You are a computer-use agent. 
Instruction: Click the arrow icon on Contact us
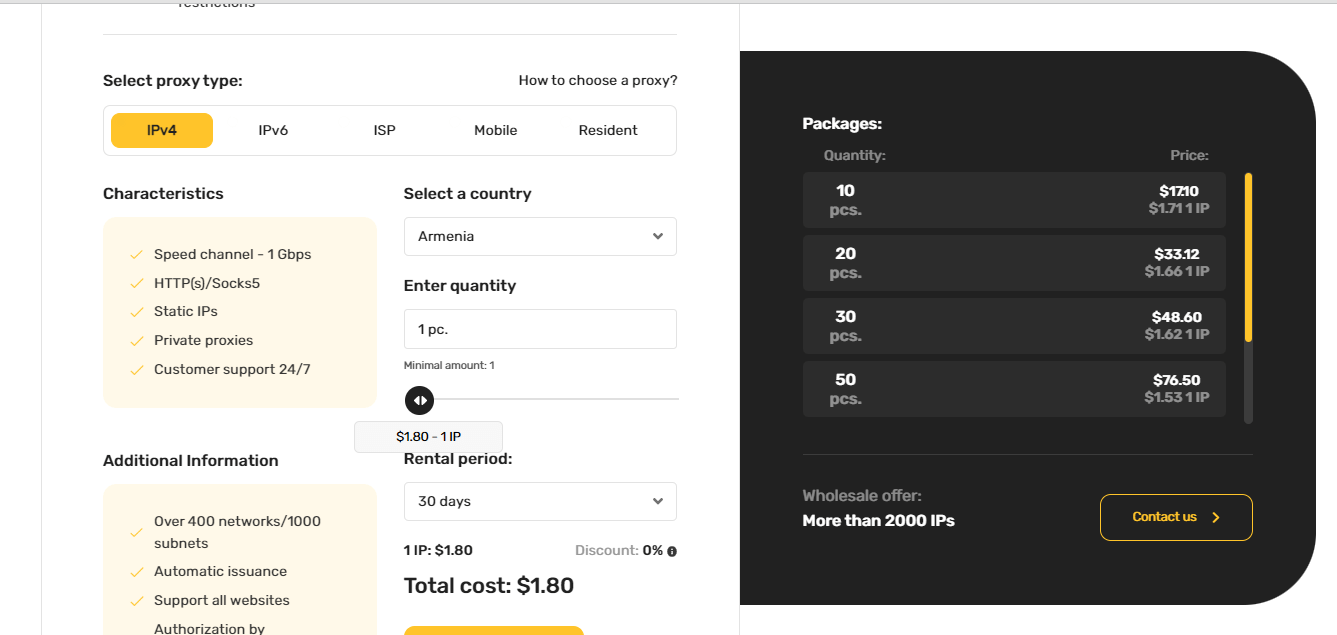(1216, 517)
